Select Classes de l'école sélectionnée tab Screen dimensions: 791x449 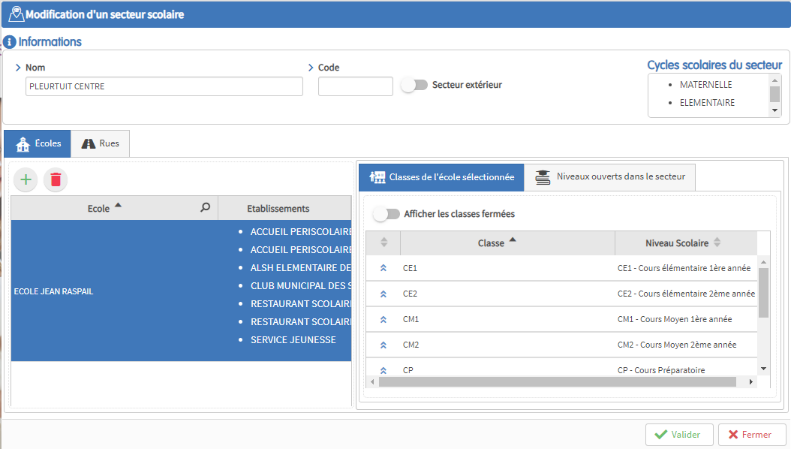(x=441, y=177)
